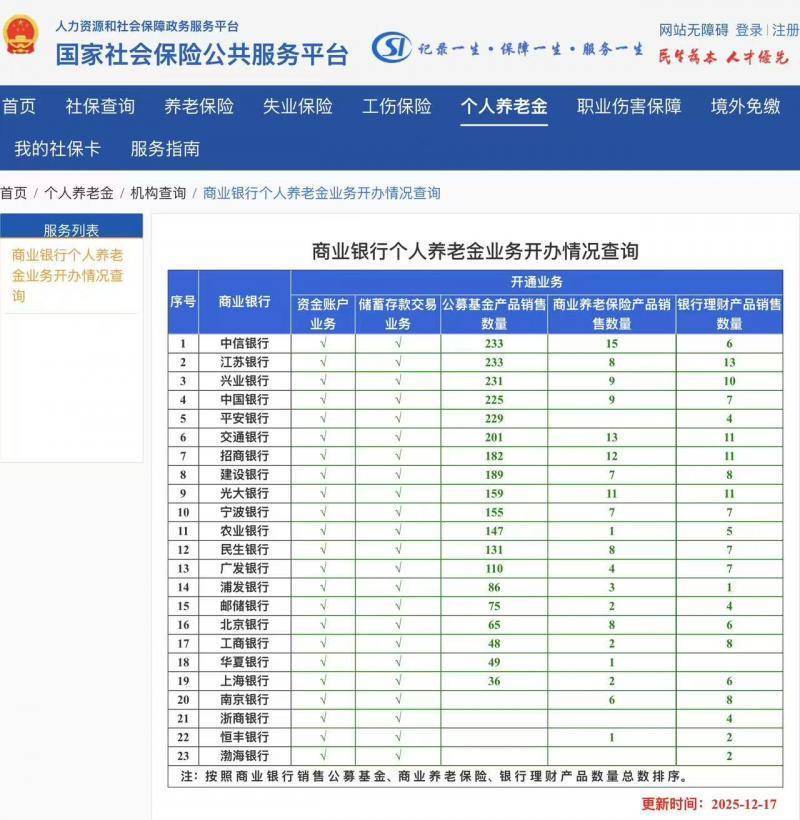Go to the 养老保险 section
Image resolution: width=800 pixels, height=820 pixels.
199,107
